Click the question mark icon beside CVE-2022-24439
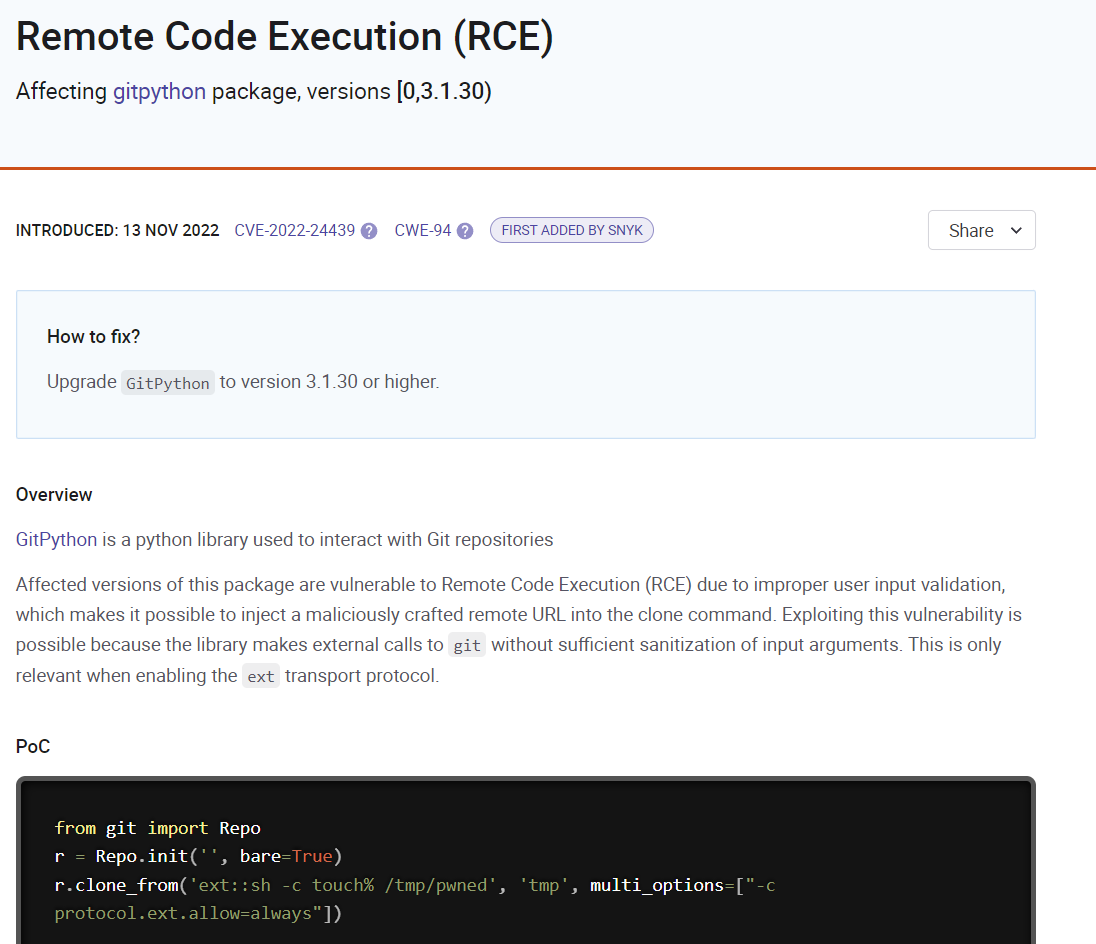This screenshot has height=944, width=1096. (369, 231)
